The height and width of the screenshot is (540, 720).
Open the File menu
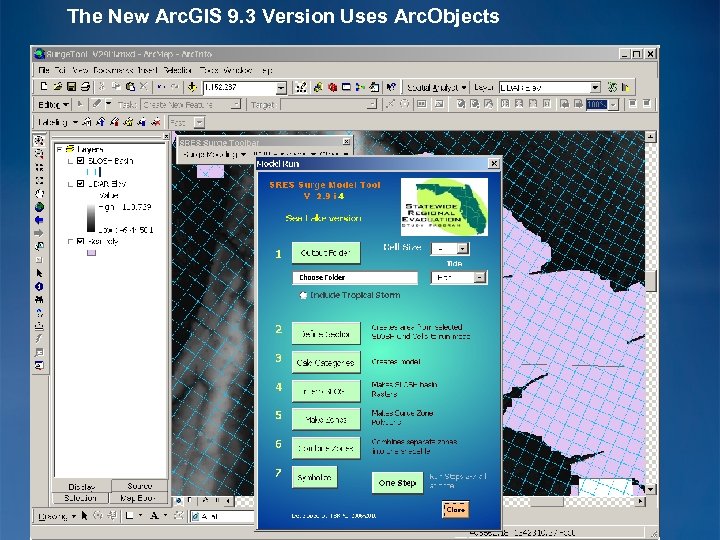(x=44, y=70)
